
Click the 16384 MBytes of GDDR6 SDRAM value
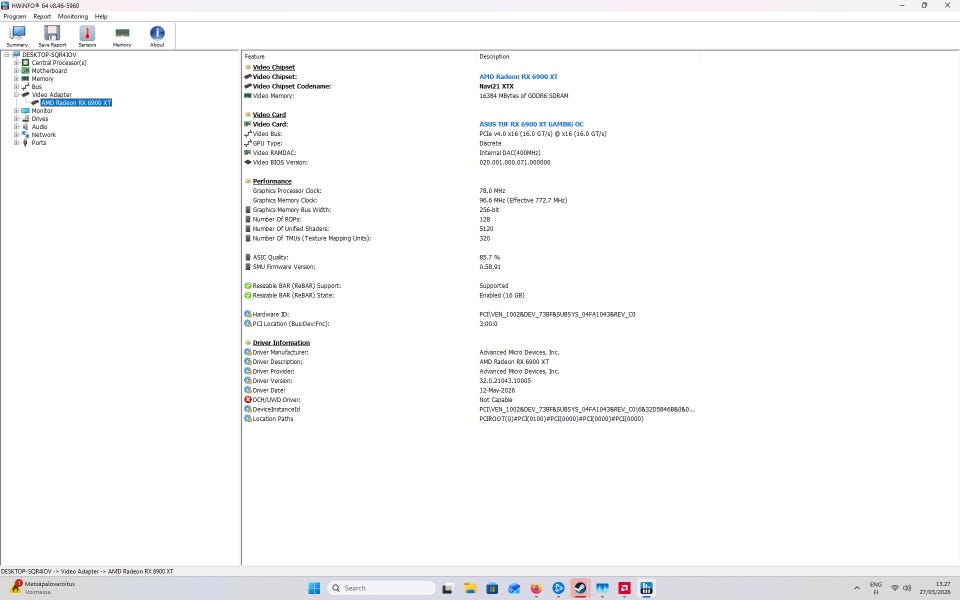[x=523, y=96]
